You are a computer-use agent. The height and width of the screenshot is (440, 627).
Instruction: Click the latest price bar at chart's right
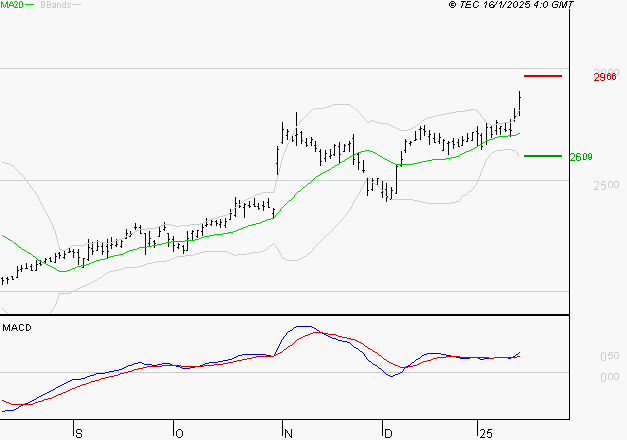[x=519, y=104]
